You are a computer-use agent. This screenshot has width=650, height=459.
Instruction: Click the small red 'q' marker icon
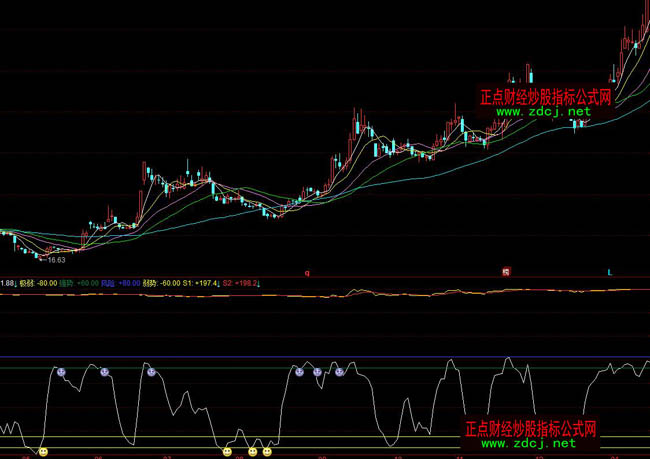point(308,271)
